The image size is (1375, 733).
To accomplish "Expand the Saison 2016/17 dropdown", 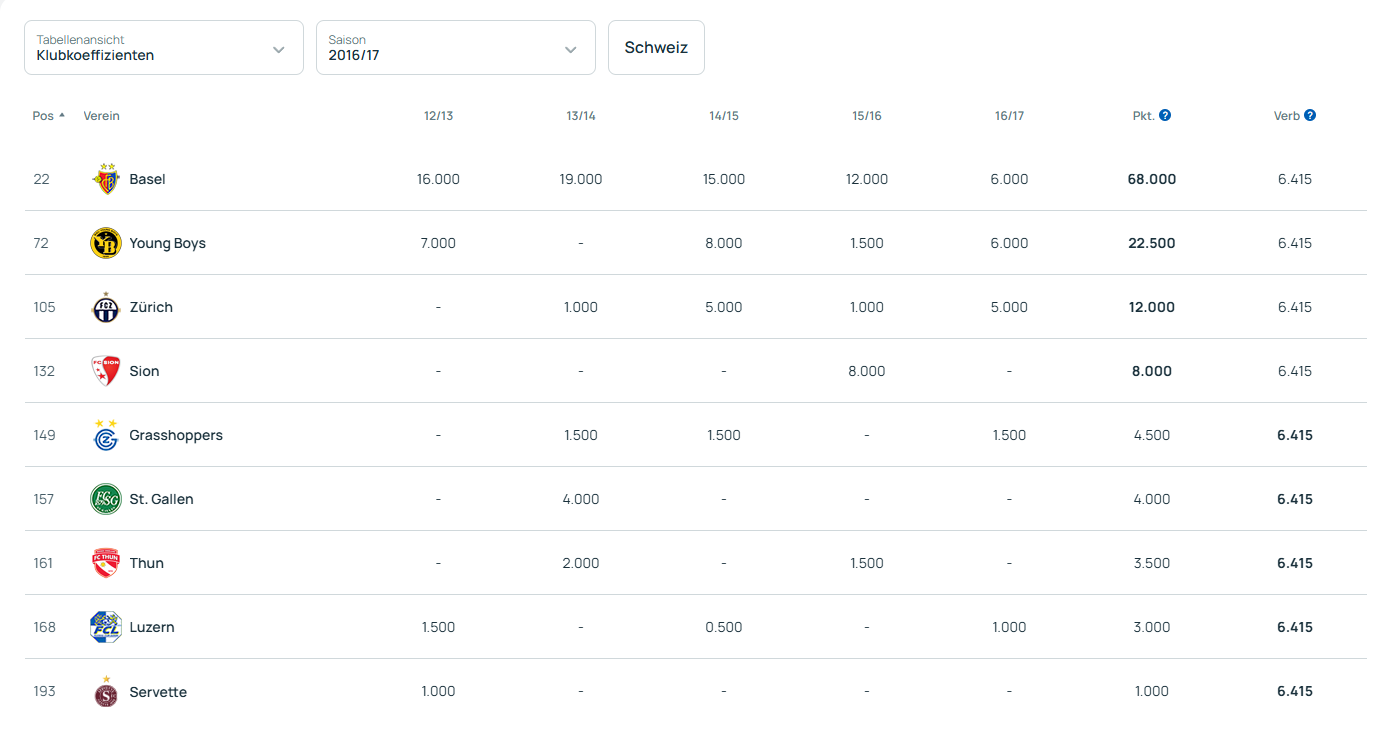I will pos(456,48).
